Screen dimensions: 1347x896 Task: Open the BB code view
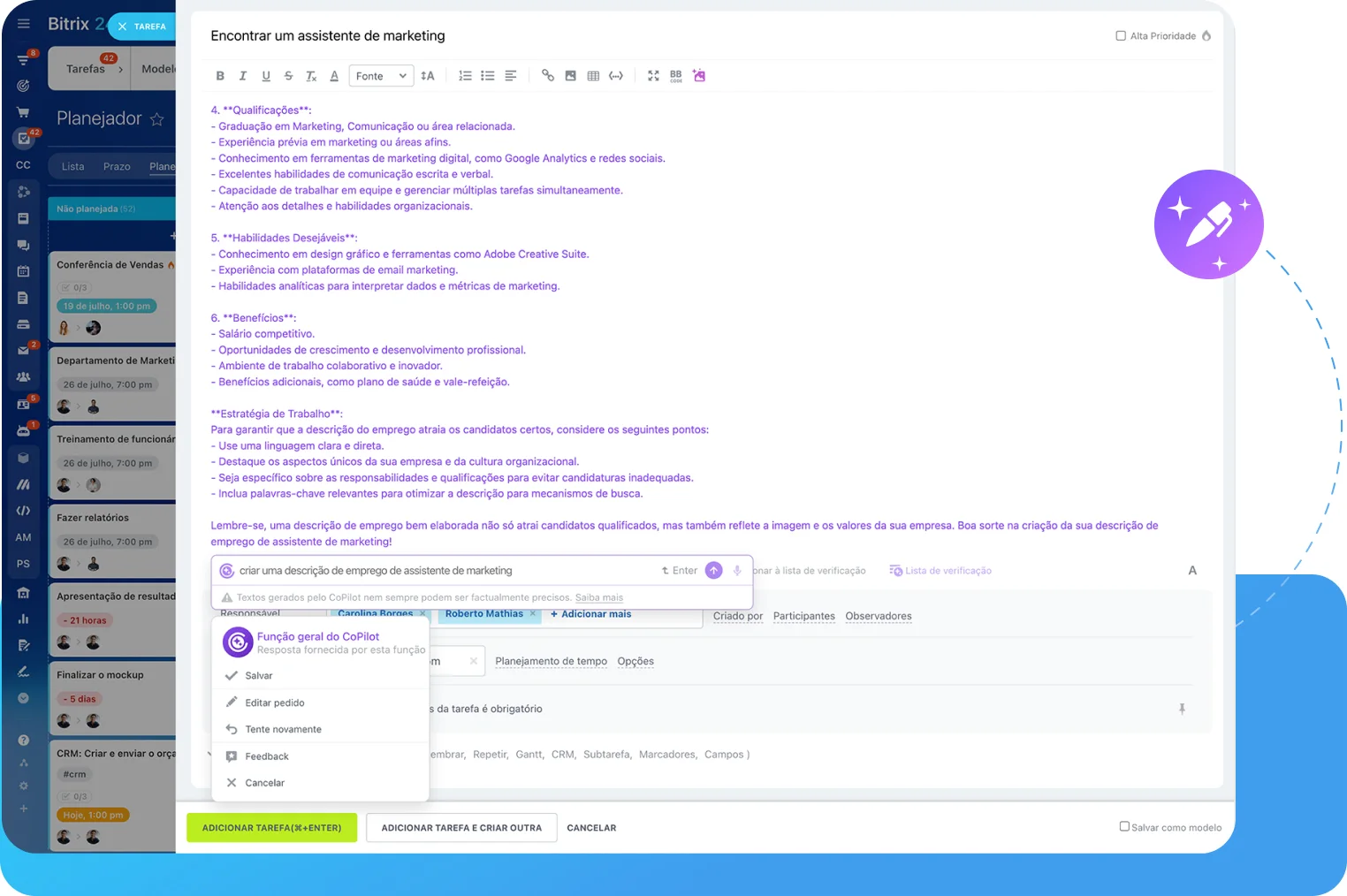[x=675, y=76]
